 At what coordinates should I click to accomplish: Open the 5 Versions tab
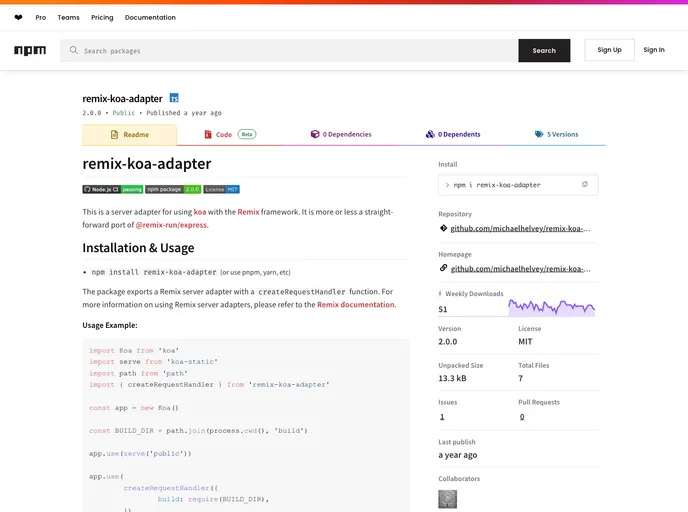pos(556,134)
